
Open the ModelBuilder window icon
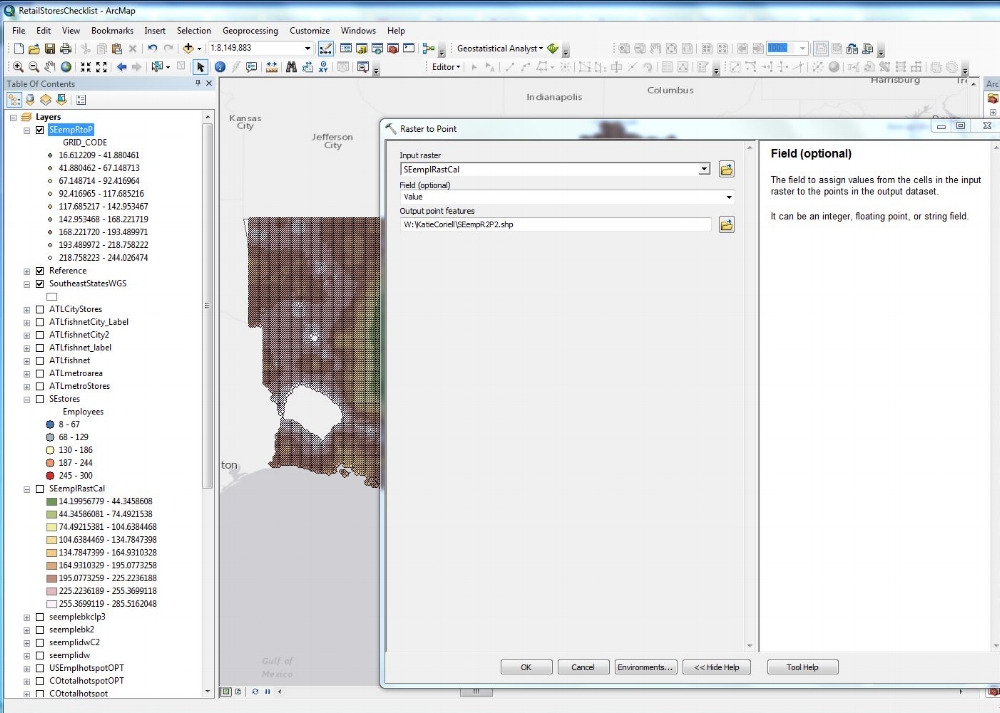pos(429,48)
